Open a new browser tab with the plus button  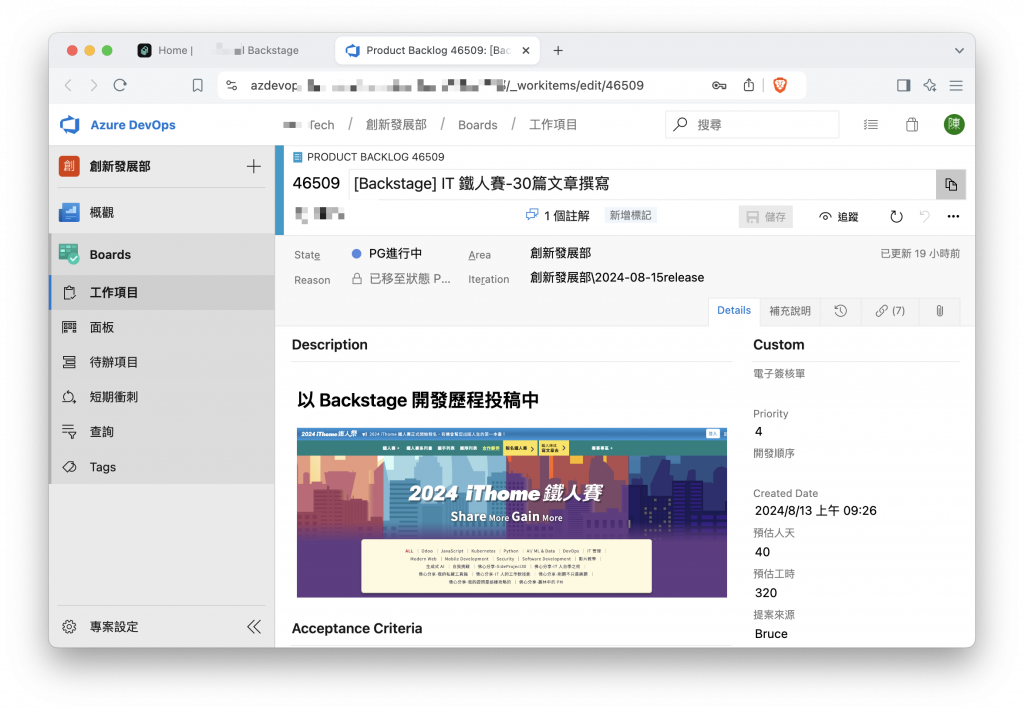click(x=558, y=50)
